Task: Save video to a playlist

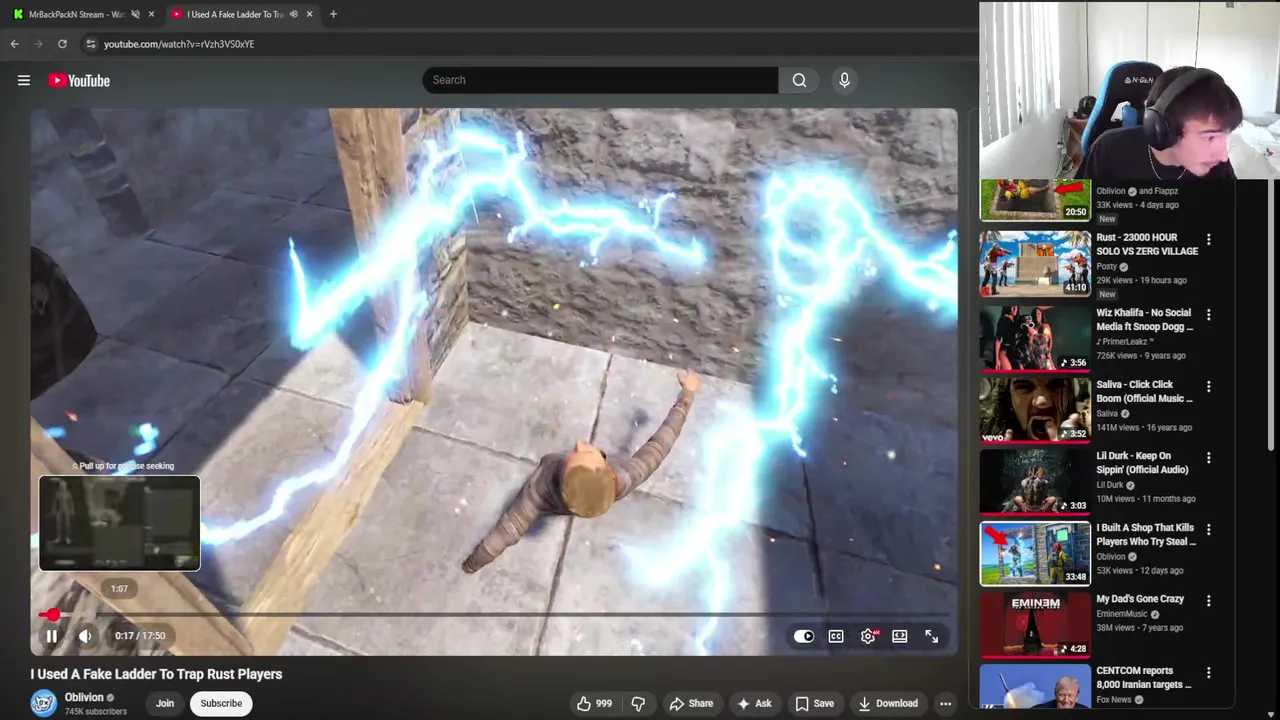Action: [814, 703]
